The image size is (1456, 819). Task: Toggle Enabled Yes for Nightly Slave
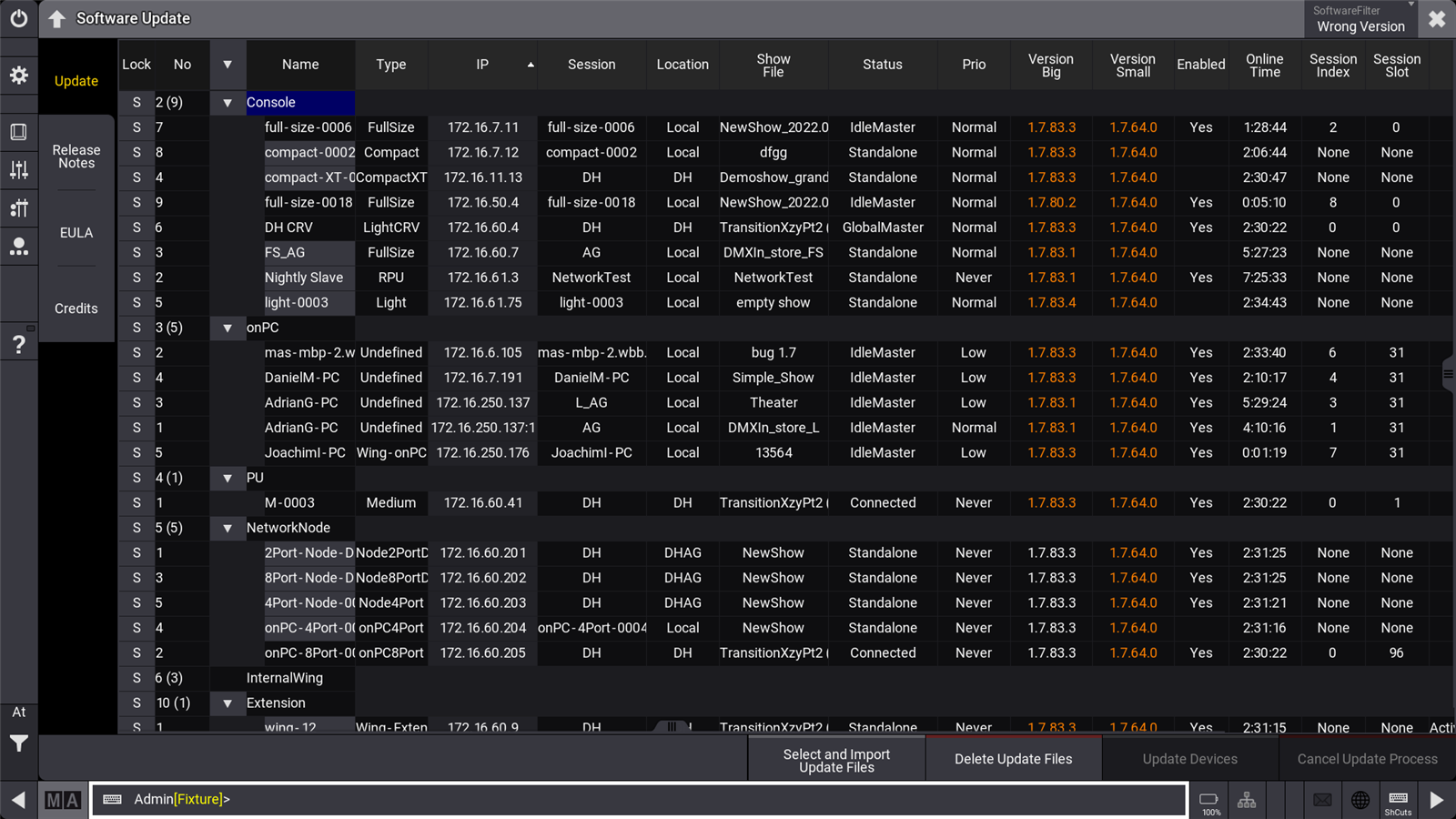pos(1201,278)
